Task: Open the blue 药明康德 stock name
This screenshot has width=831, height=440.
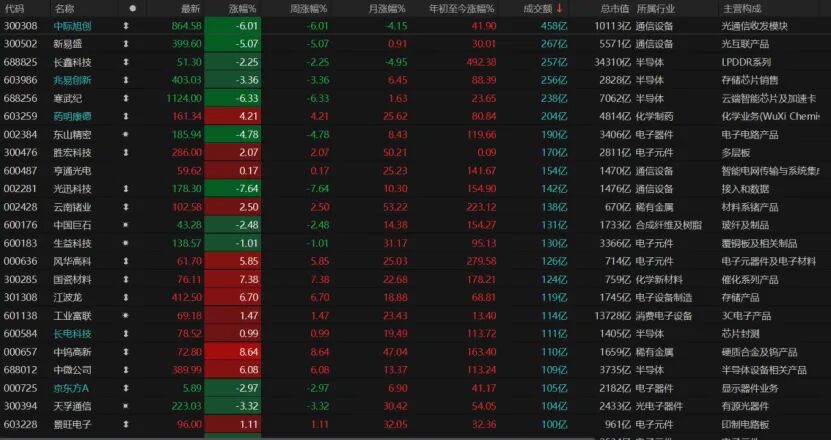Action: click(72, 117)
